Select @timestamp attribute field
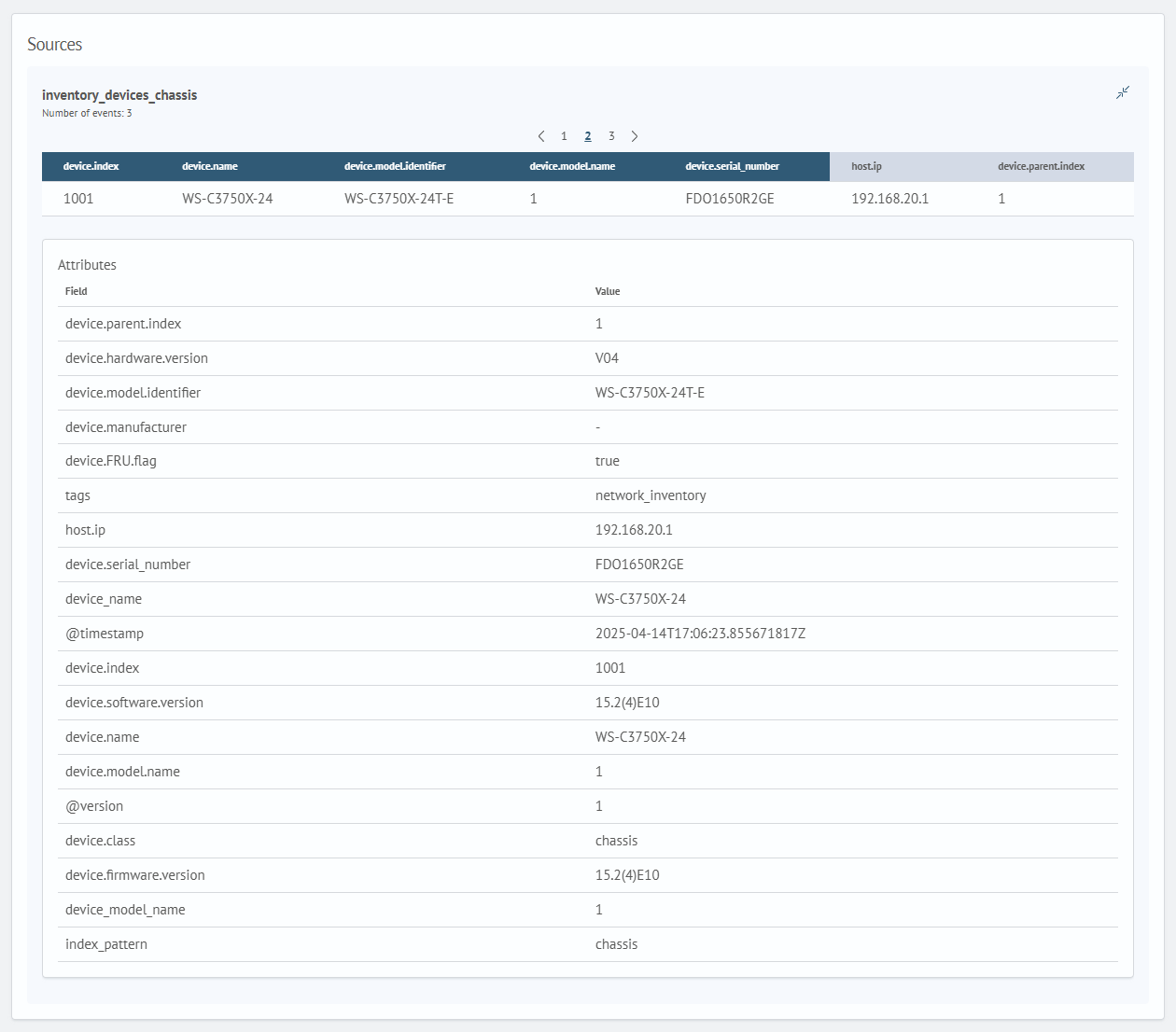Viewport: 1176px width, 1032px height. coord(105,634)
